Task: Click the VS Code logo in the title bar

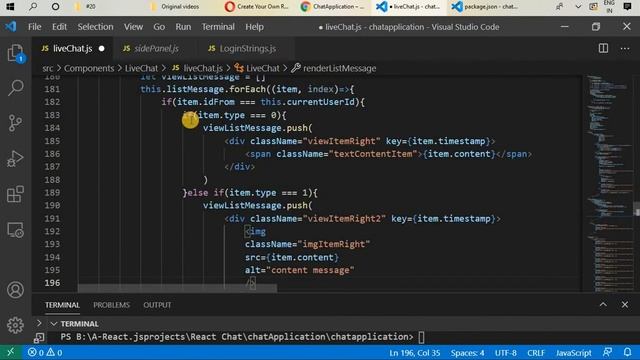Action: [x=11, y=27]
